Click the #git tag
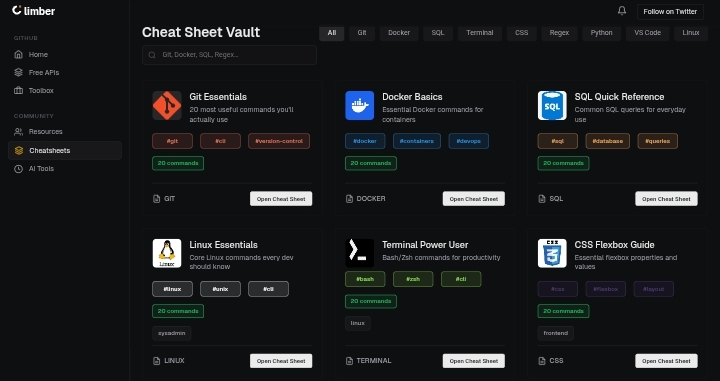Screen dimensions: 720x381 click(x=173, y=141)
